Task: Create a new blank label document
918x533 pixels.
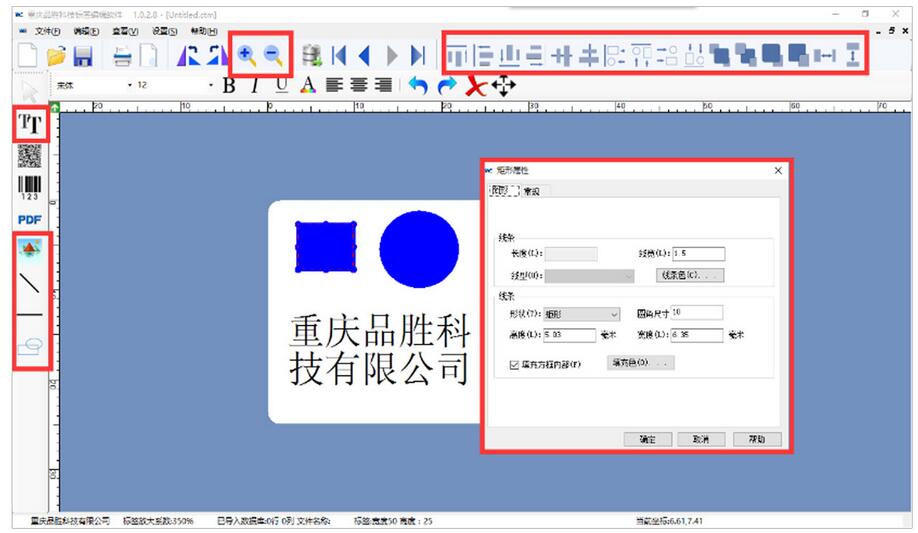Action: click(27, 56)
